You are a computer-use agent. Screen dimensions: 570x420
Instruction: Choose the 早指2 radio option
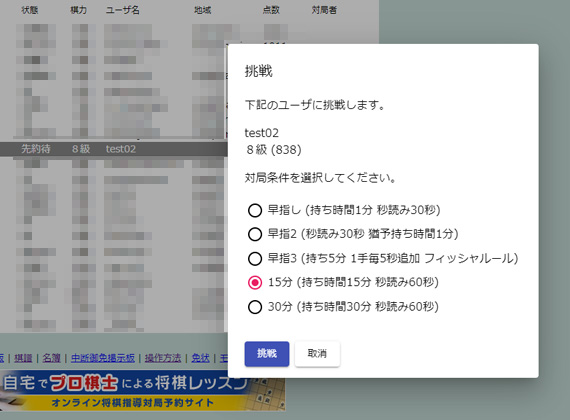pos(255,234)
